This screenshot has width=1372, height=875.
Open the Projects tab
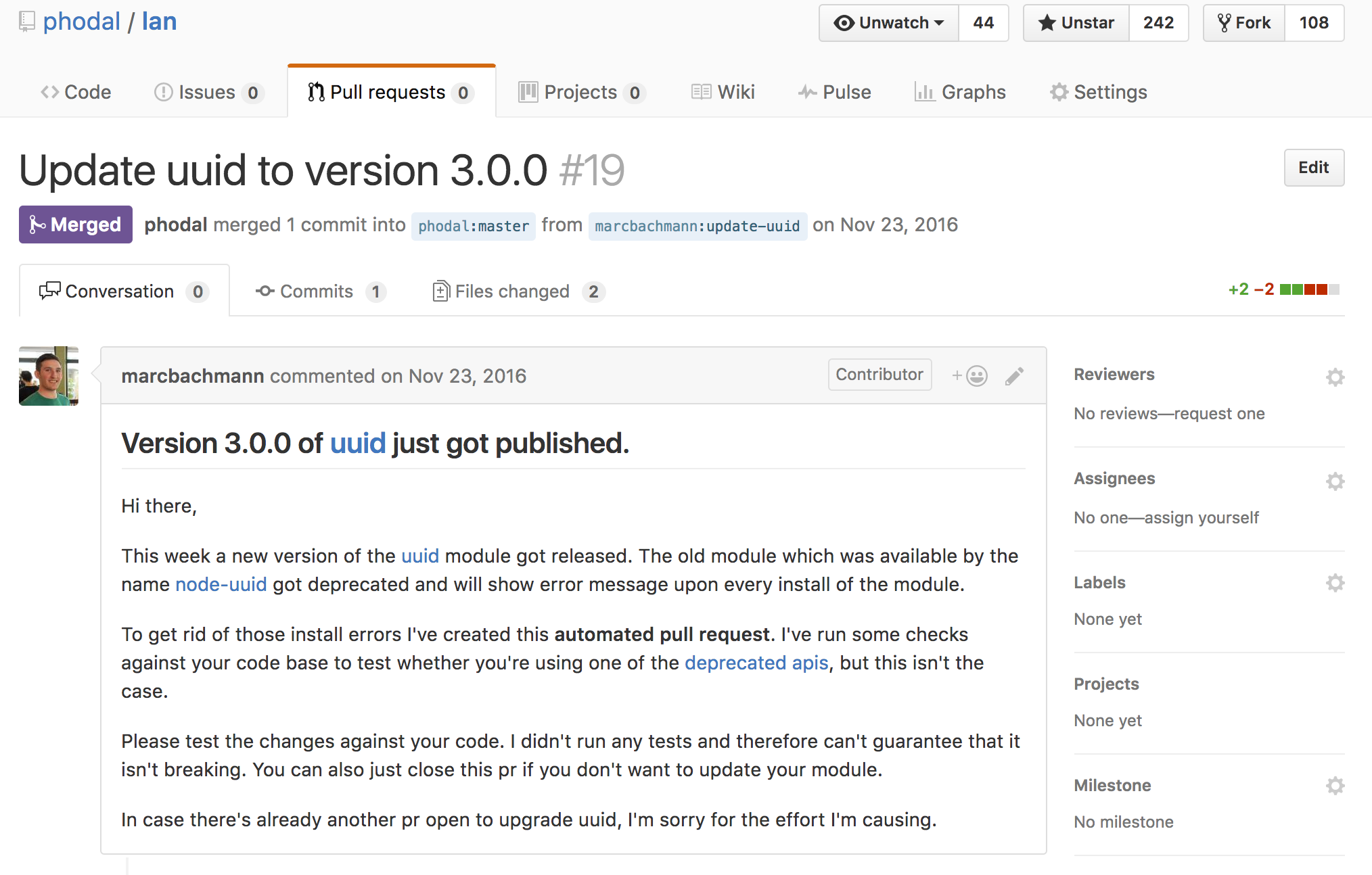pyautogui.click(x=581, y=92)
